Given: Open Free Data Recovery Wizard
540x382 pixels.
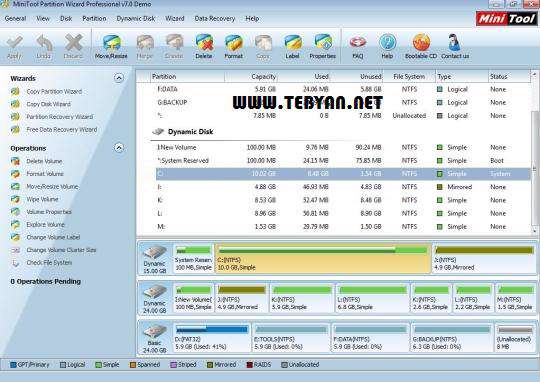Looking at the screenshot, I should pyautogui.click(x=62, y=130).
